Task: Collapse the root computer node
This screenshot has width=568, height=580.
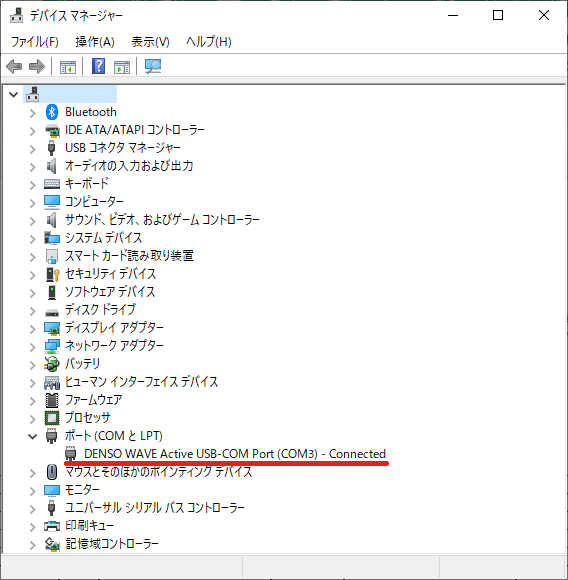Action: (x=14, y=94)
